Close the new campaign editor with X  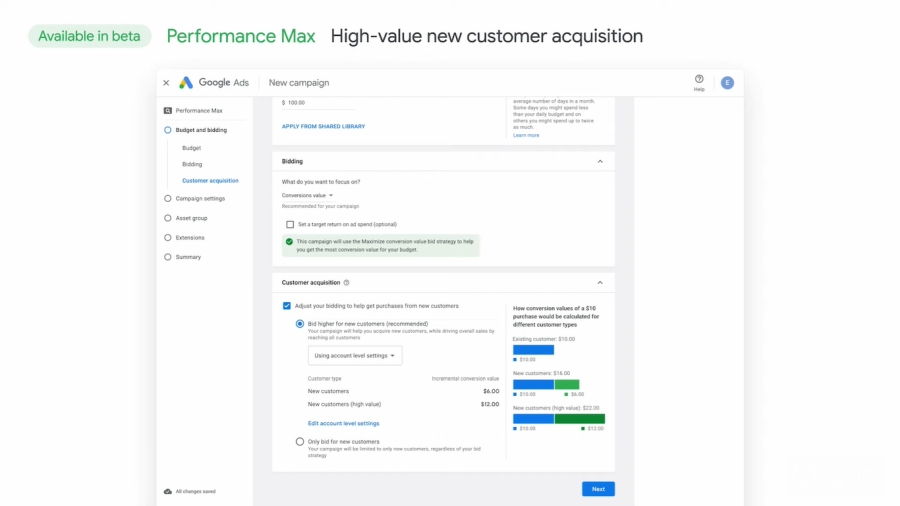coord(166,83)
